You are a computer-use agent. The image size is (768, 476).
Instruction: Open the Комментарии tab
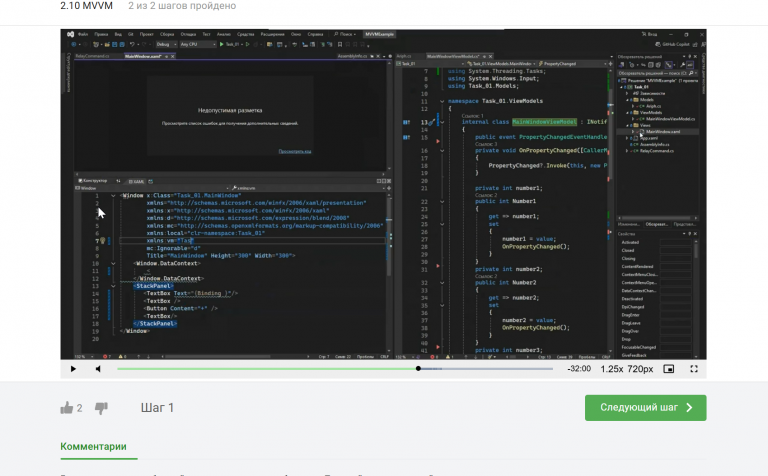[94, 446]
